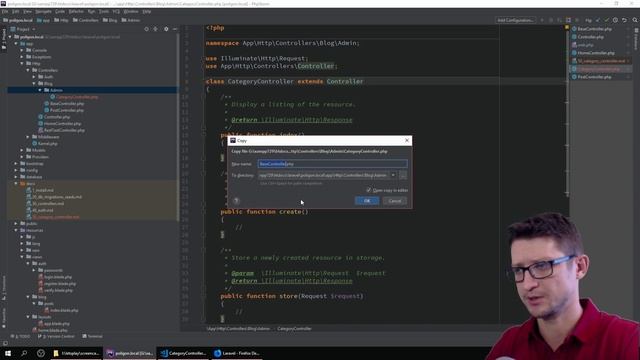Close the Copy dialog with X
Screen dimensions: 640x360
(407, 140)
